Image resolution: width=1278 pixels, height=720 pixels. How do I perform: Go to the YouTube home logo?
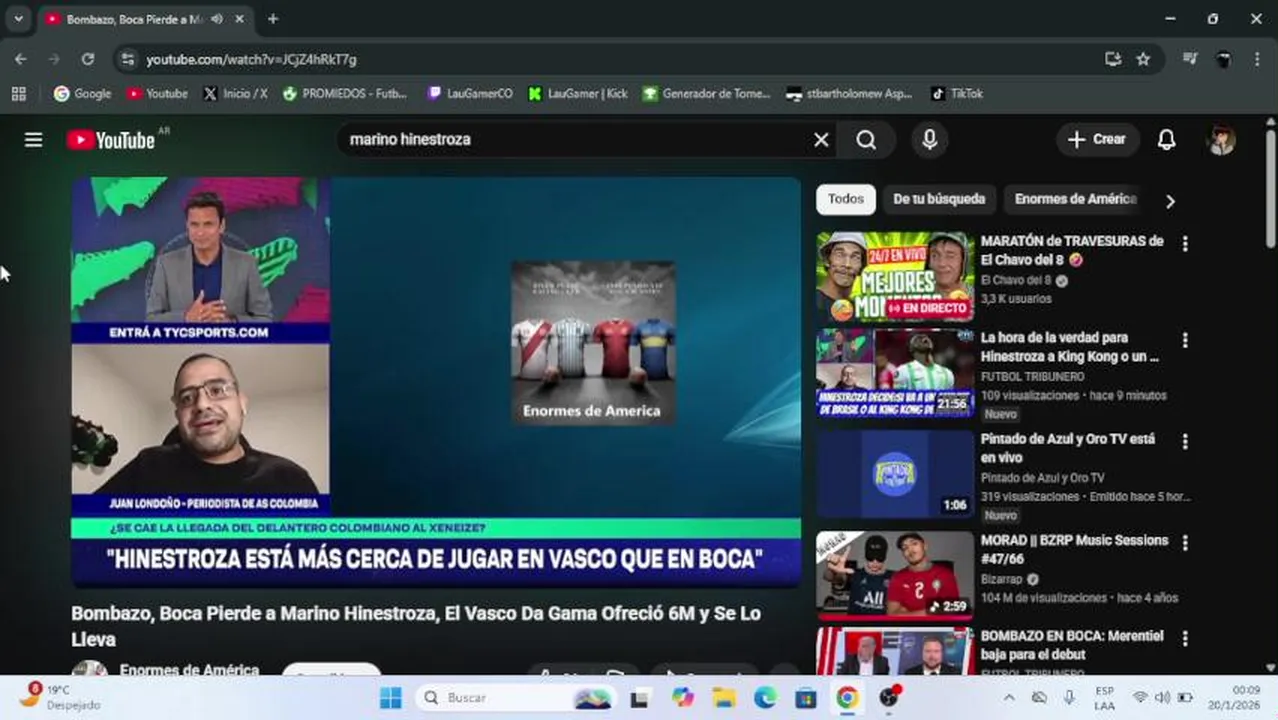pos(111,140)
